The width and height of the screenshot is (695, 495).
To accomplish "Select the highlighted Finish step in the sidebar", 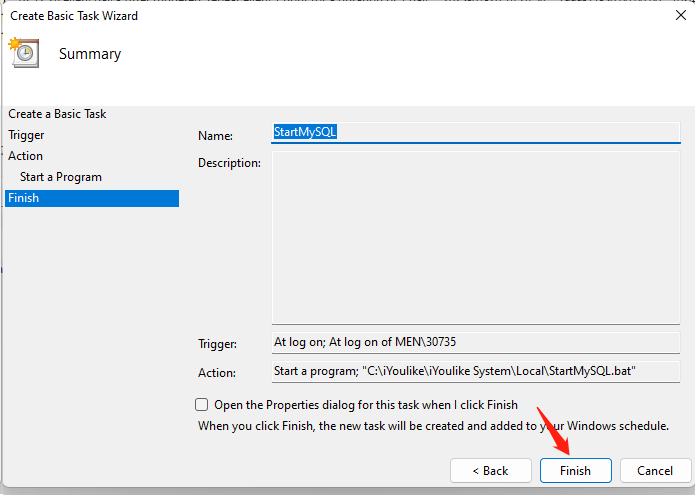I will [23, 198].
